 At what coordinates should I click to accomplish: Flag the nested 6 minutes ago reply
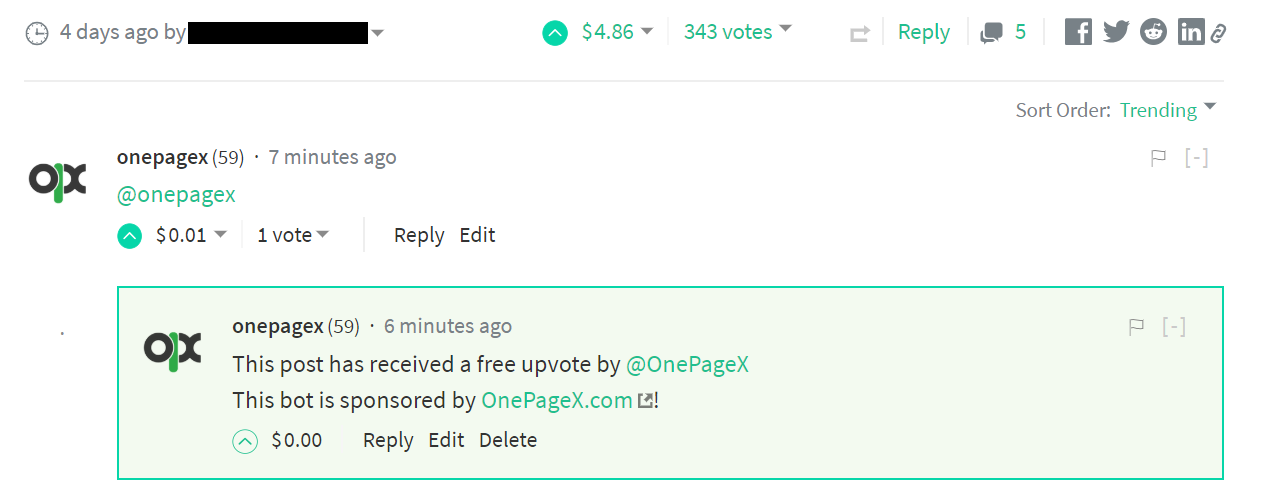pyautogui.click(x=1136, y=327)
